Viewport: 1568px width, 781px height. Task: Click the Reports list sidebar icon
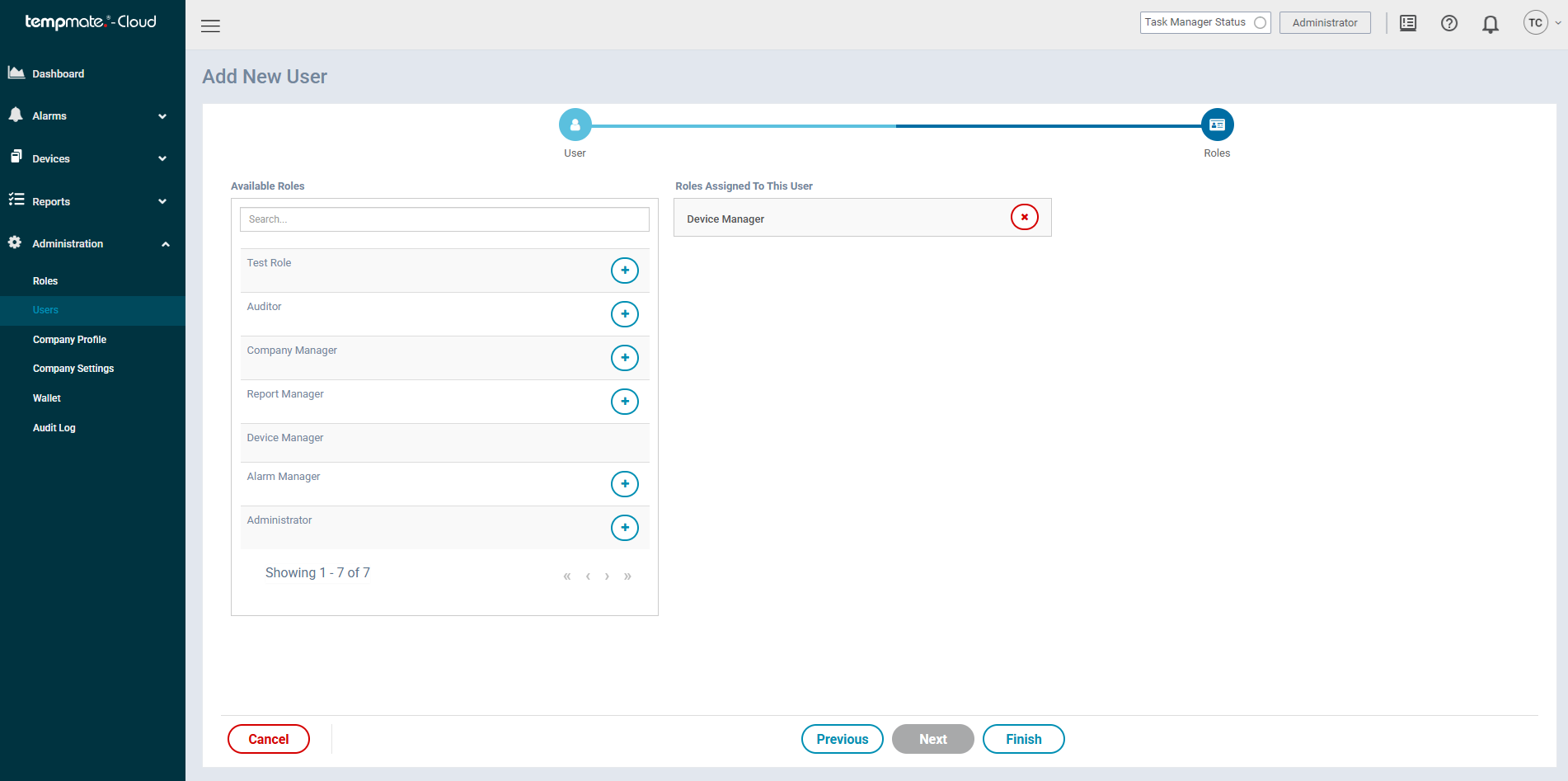point(16,200)
